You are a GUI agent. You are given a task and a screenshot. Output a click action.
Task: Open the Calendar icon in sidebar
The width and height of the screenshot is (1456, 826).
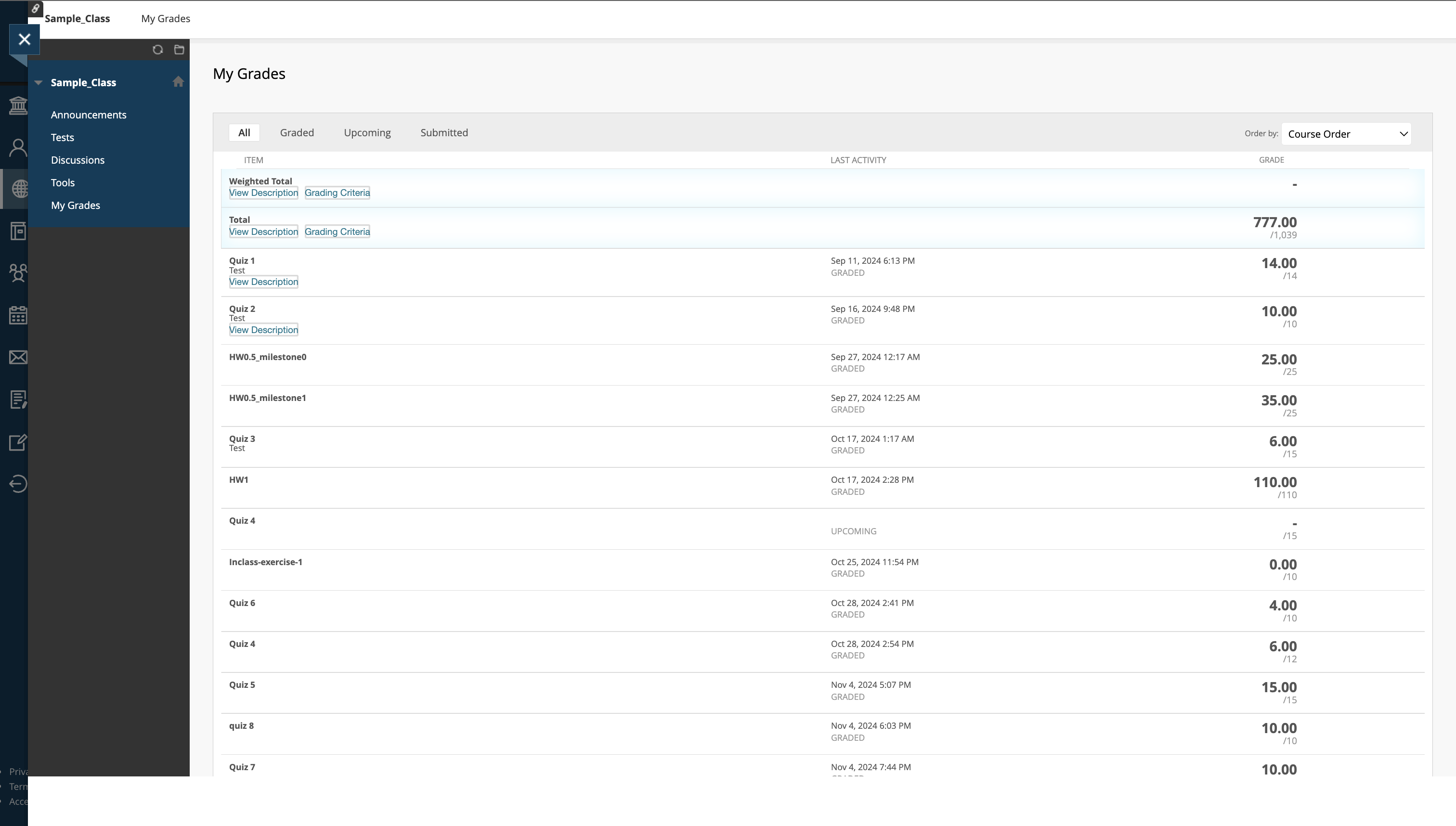[x=18, y=315]
